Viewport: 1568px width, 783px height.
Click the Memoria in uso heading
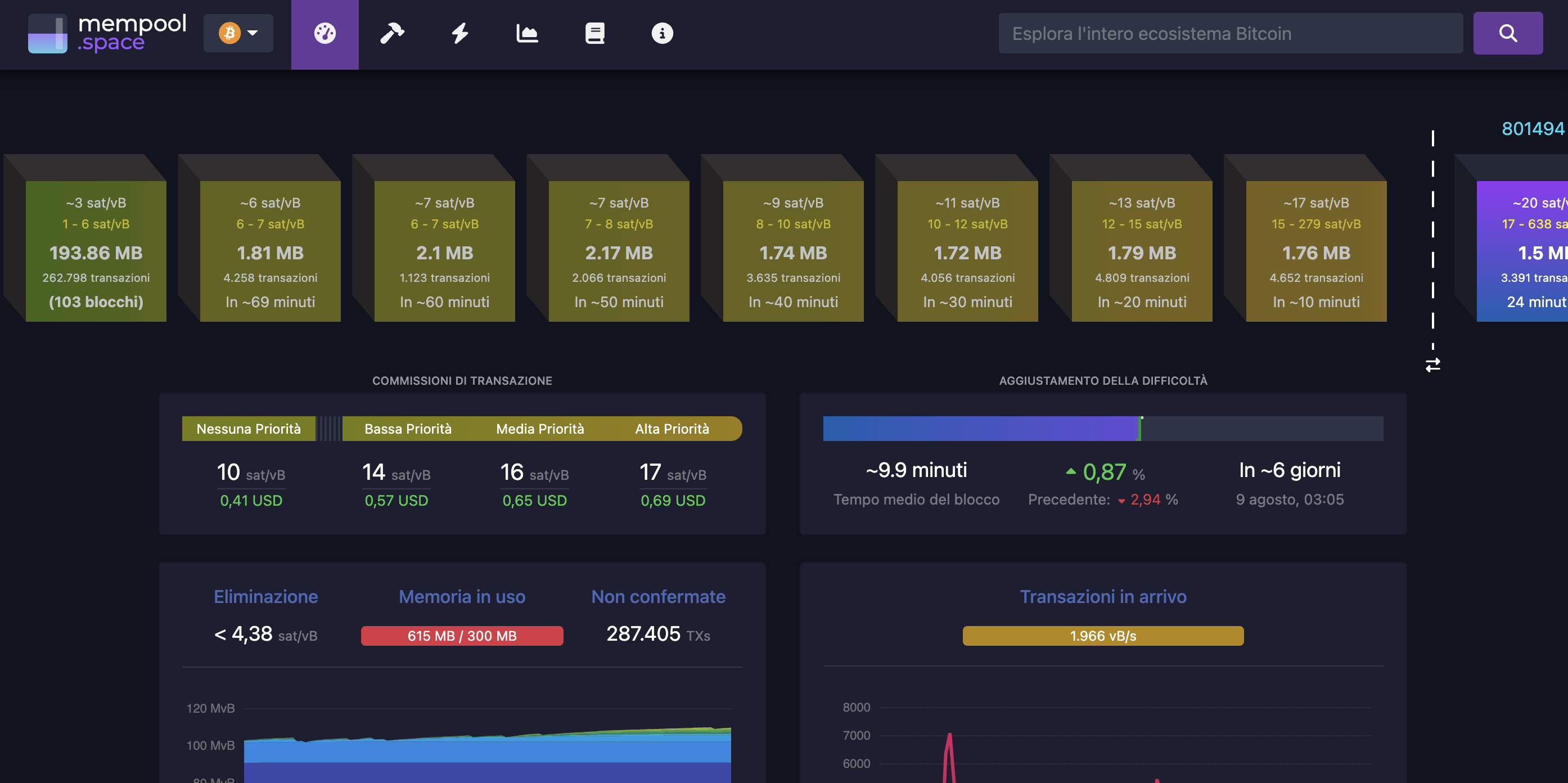[462, 597]
